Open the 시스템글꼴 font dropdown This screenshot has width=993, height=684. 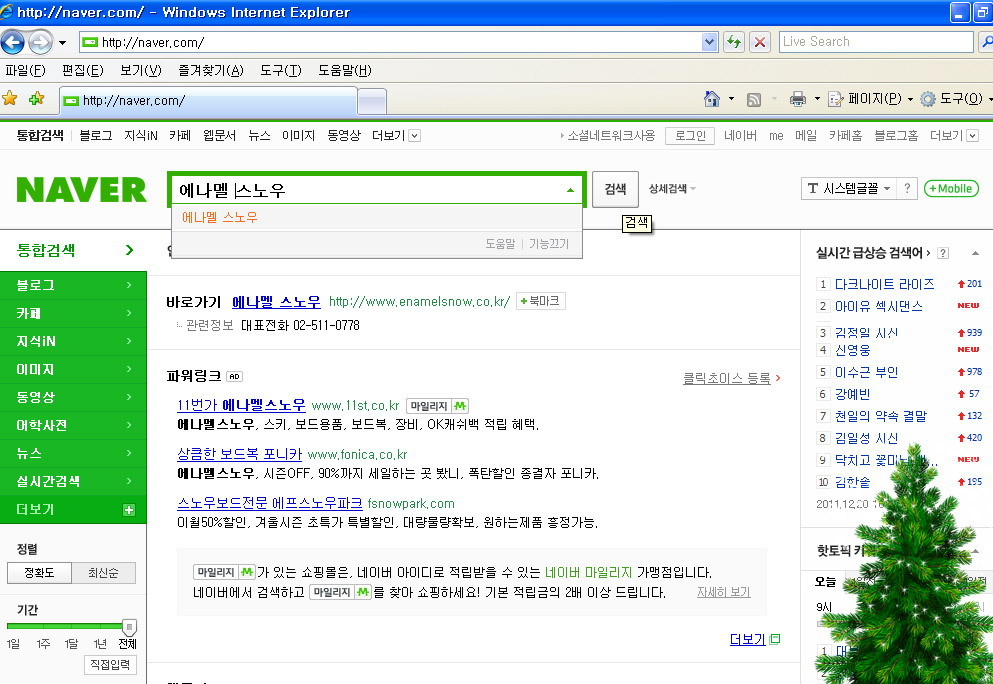(849, 189)
